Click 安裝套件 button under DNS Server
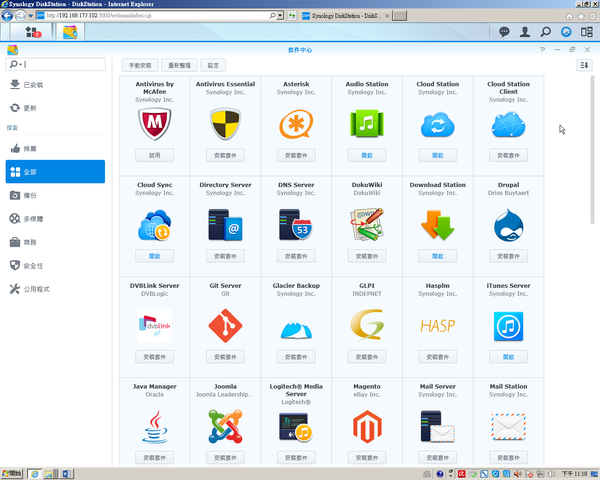This screenshot has height=480, width=600. click(x=296, y=256)
